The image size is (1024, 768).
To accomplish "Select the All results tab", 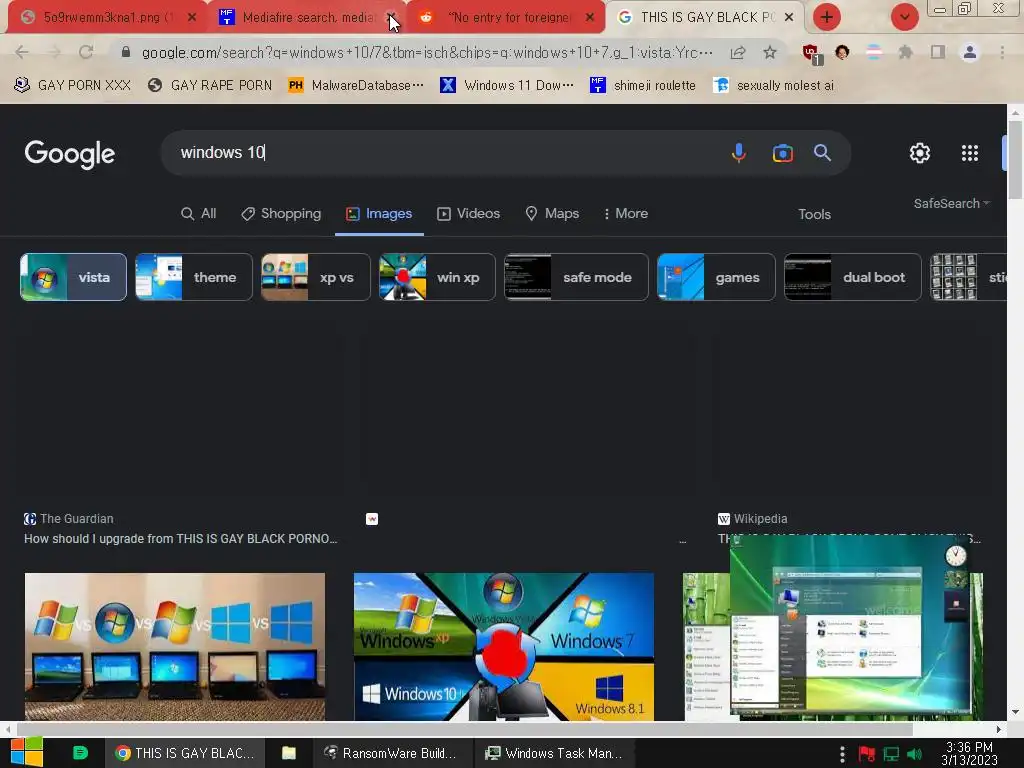I will pos(198,214).
